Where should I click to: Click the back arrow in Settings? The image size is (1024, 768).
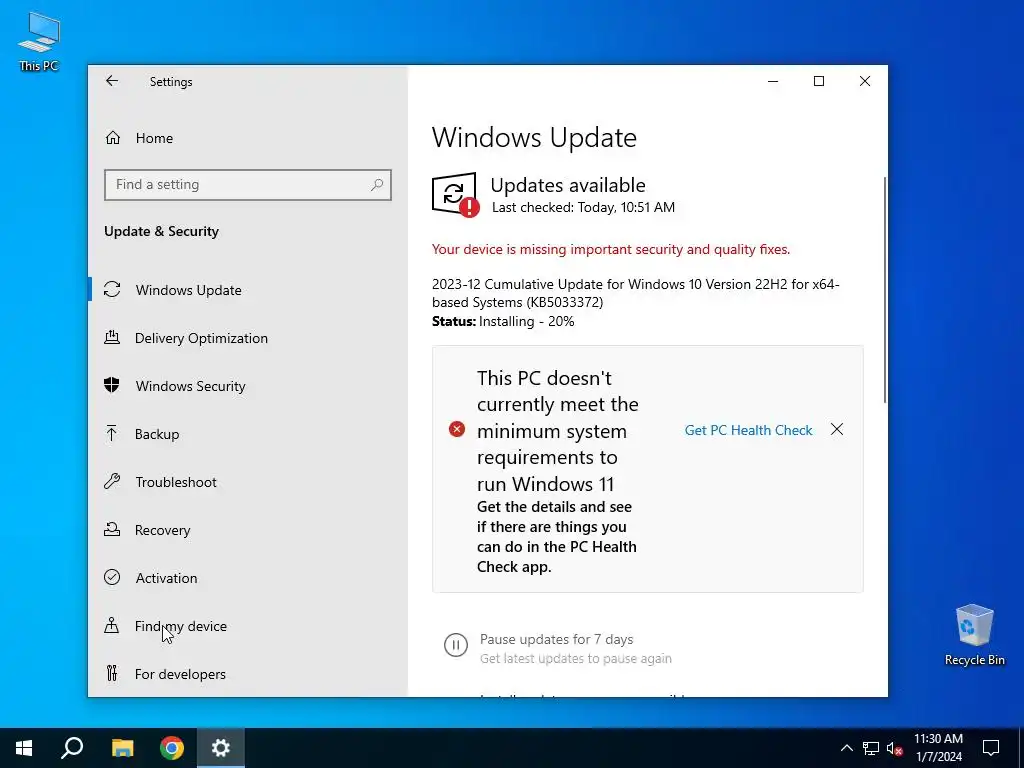click(112, 81)
